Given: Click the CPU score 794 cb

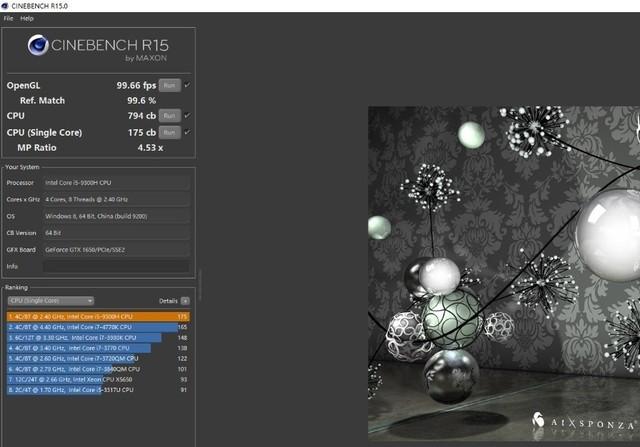Looking at the screenshot, I should [x=142, y=116].
